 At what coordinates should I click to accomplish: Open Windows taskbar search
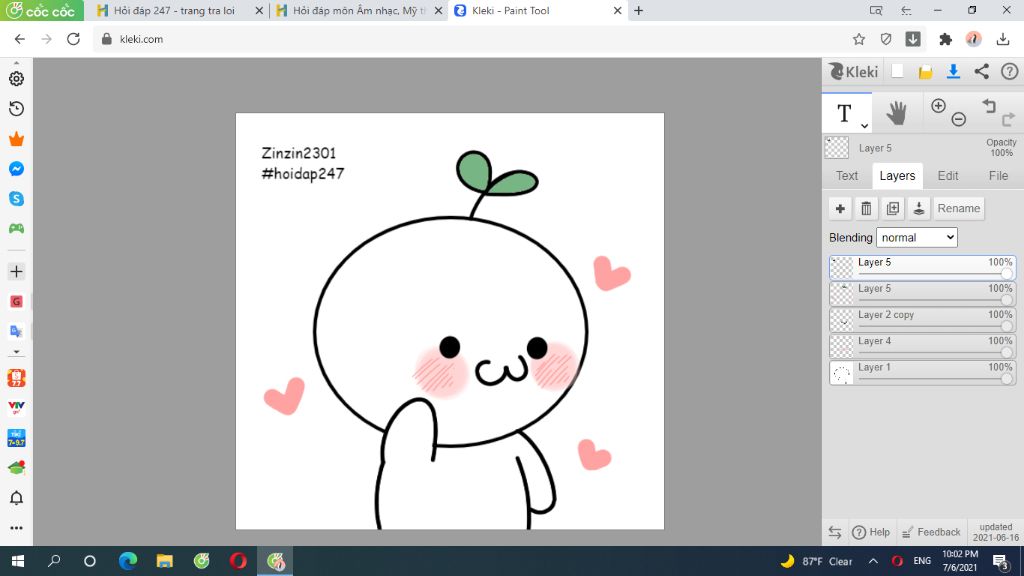point(54,561)
